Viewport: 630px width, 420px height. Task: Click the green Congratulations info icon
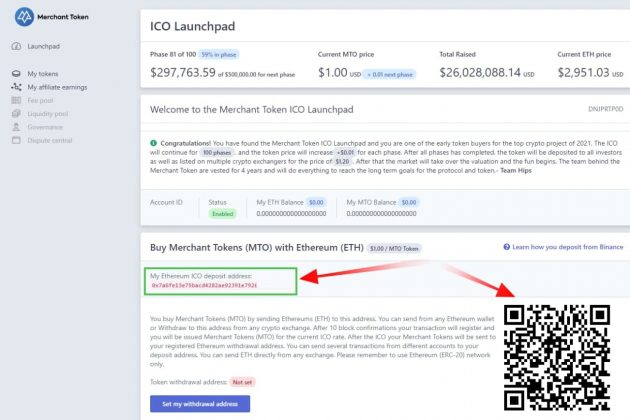153,143
